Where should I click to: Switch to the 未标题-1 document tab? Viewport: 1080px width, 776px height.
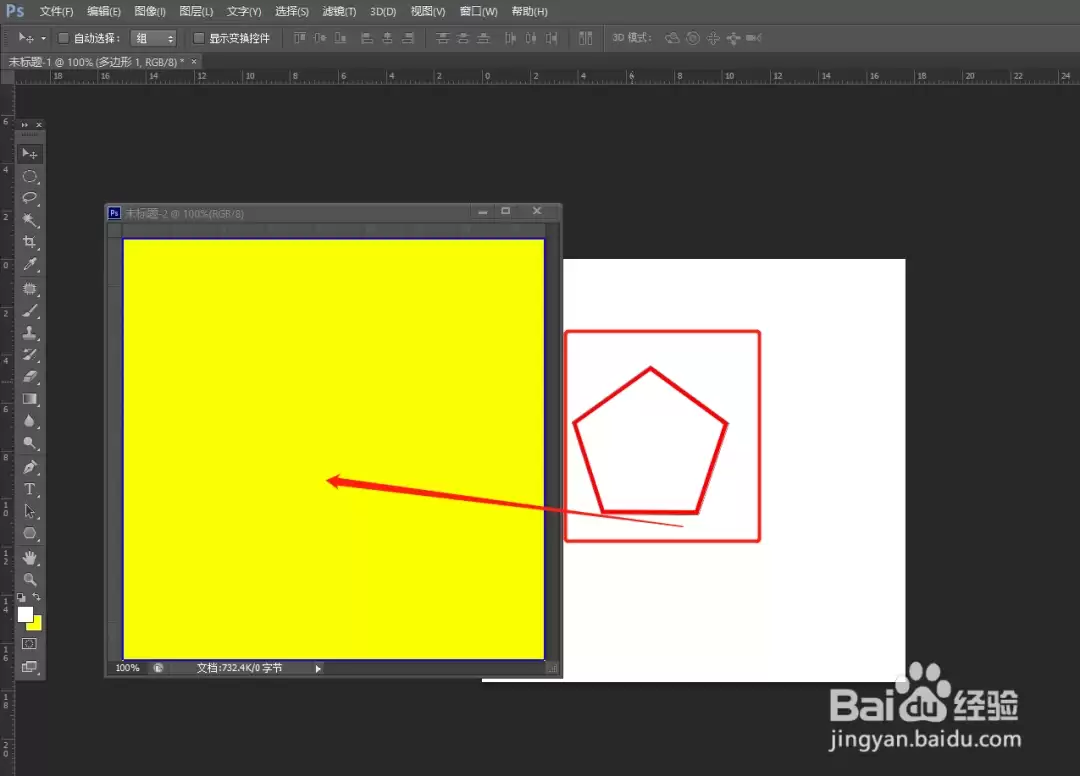96,62
